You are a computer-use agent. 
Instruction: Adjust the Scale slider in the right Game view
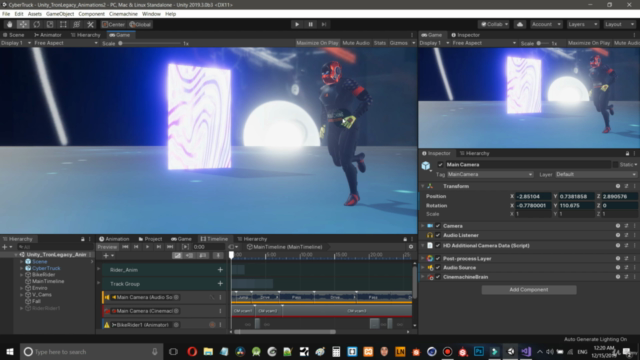(x=543, y=43)
